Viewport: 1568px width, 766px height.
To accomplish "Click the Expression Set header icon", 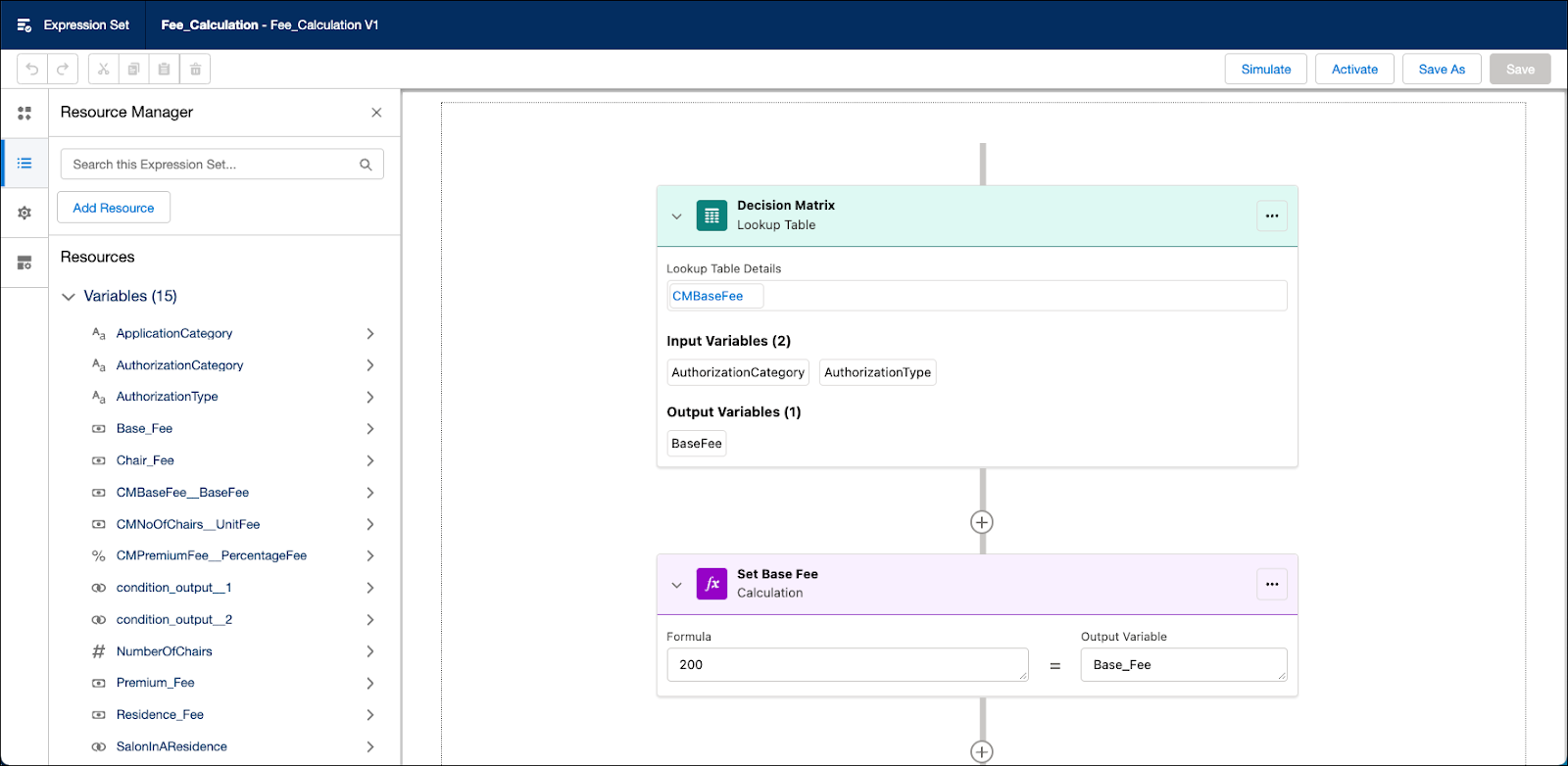I will 24,25.
